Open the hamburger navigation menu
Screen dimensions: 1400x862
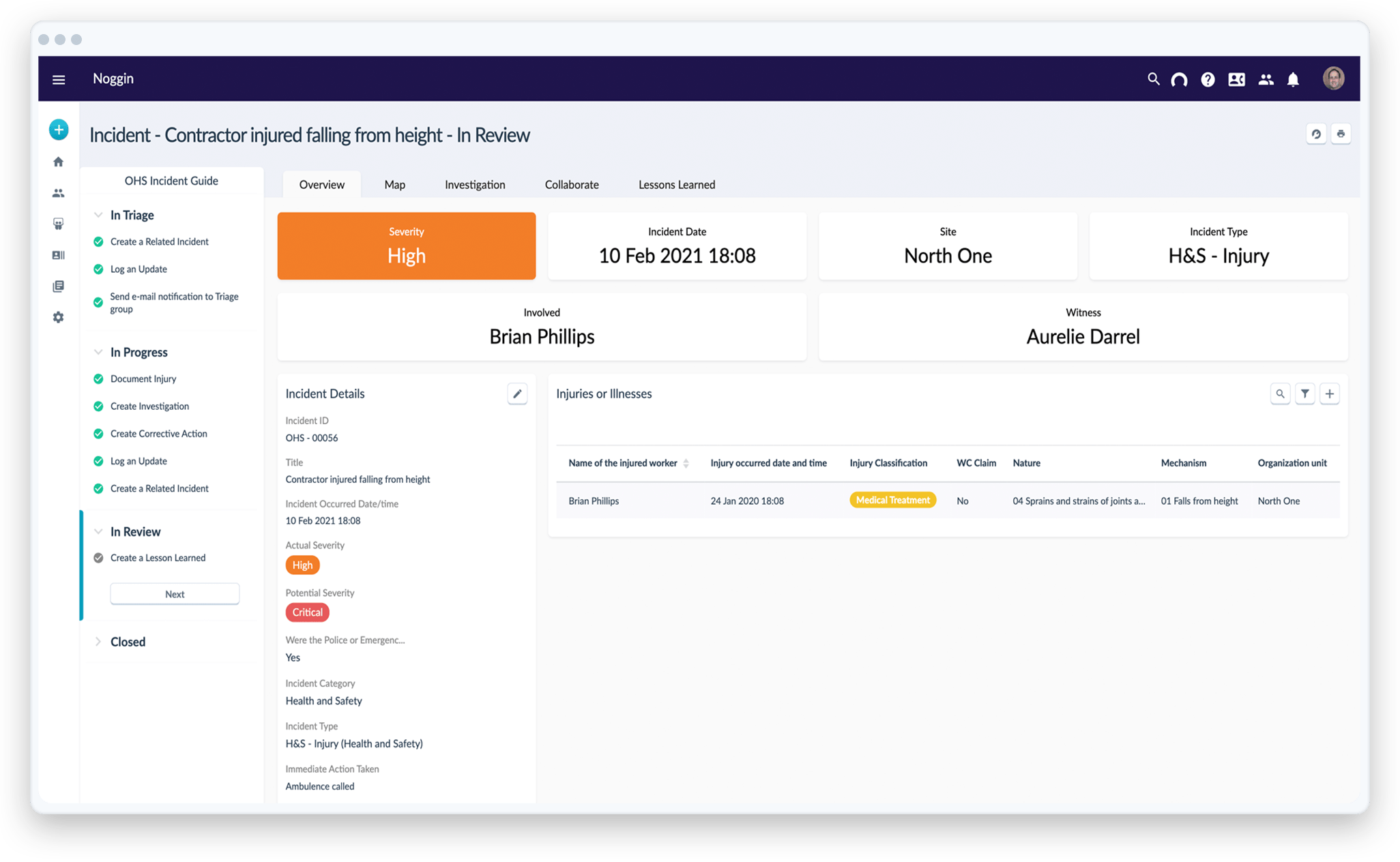[59, 80]
